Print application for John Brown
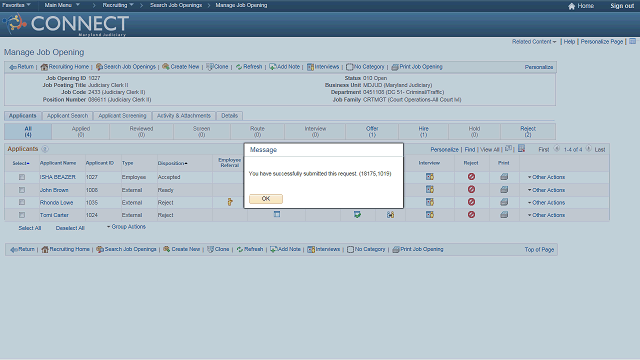The image size is (640, 360). 504,189
